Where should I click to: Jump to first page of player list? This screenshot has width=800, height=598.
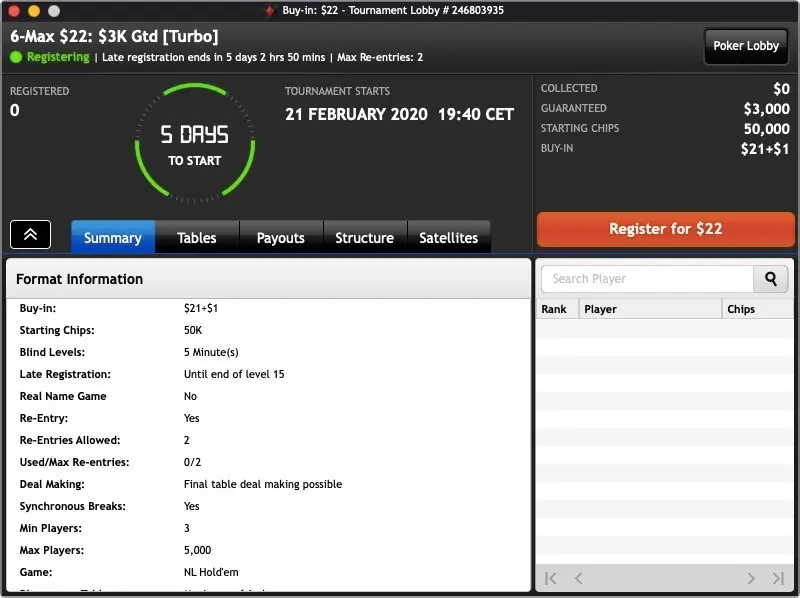click(x=549, y=578)
